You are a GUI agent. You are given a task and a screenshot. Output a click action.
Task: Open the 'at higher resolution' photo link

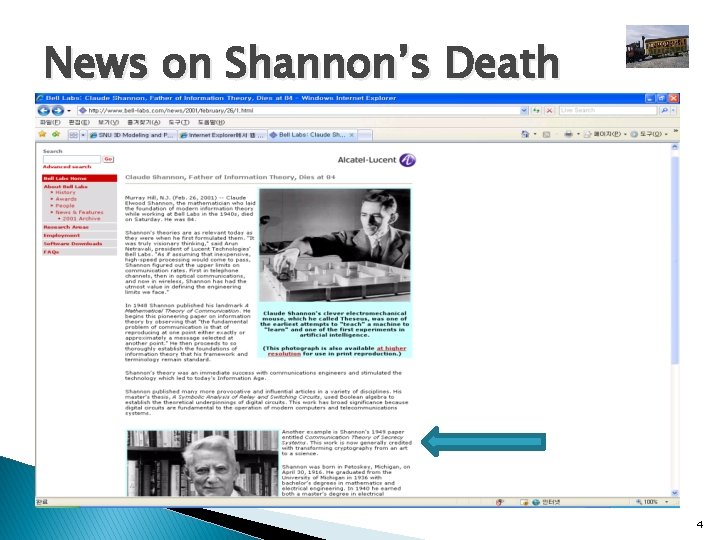337,351
